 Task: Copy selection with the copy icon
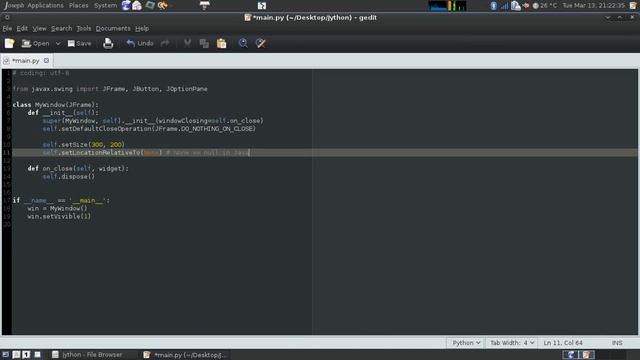coord(204,43)
